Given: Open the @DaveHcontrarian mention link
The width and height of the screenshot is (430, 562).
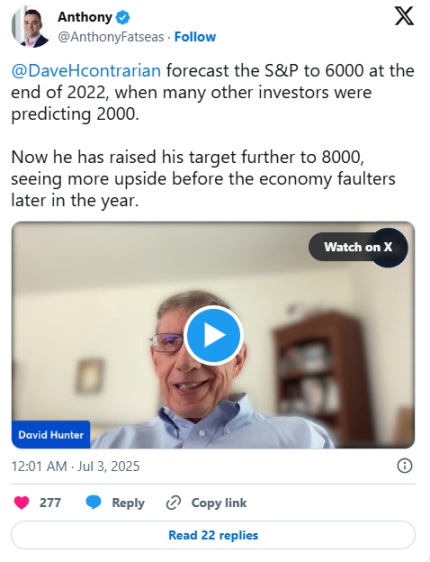Looking at the screenshot, I should click(86, 71).
